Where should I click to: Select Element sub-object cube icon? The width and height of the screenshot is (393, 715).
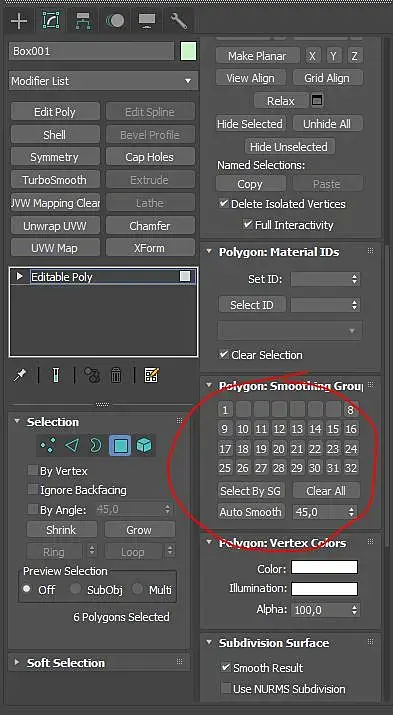[144, 446]
